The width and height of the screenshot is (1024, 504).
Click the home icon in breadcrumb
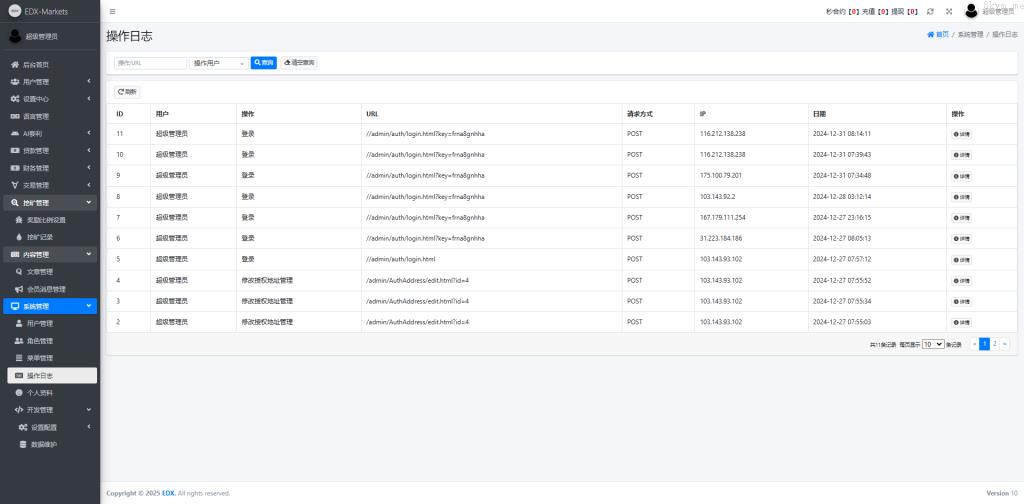coord(931,34)
